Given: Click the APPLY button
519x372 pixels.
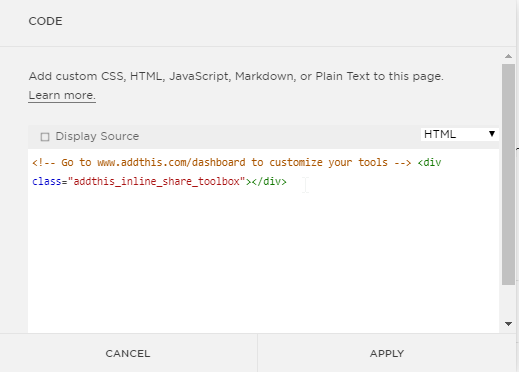Looking at the screenshot, I should pos(387,353).
